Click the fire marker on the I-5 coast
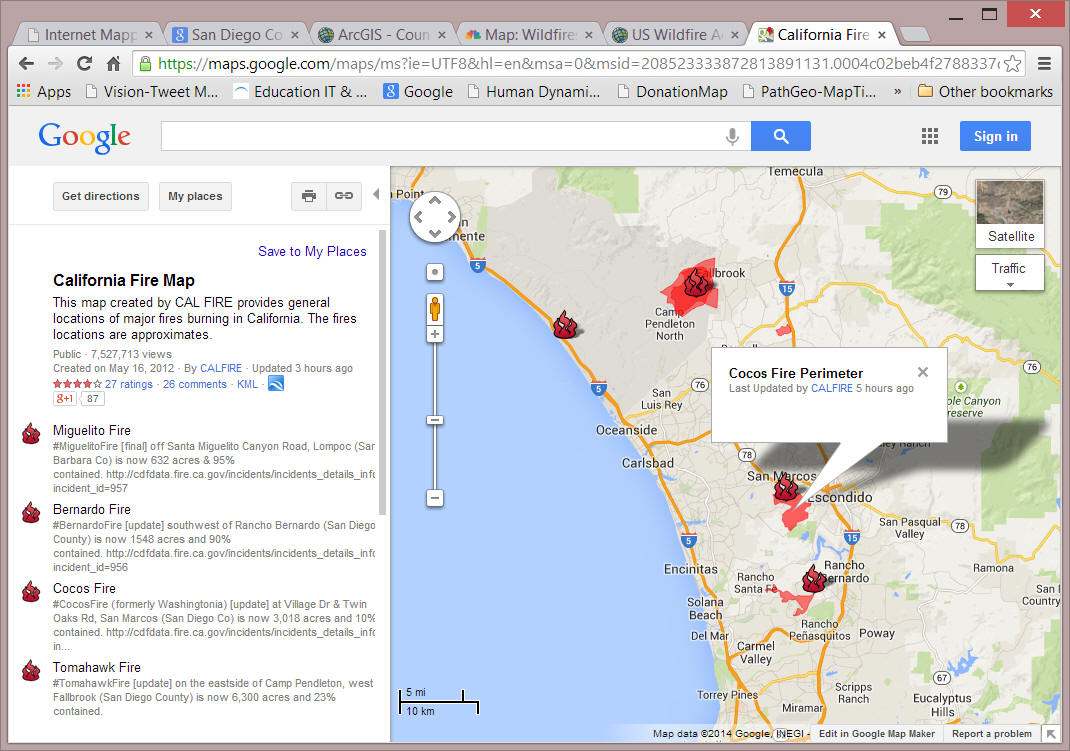 pos(565,325)
